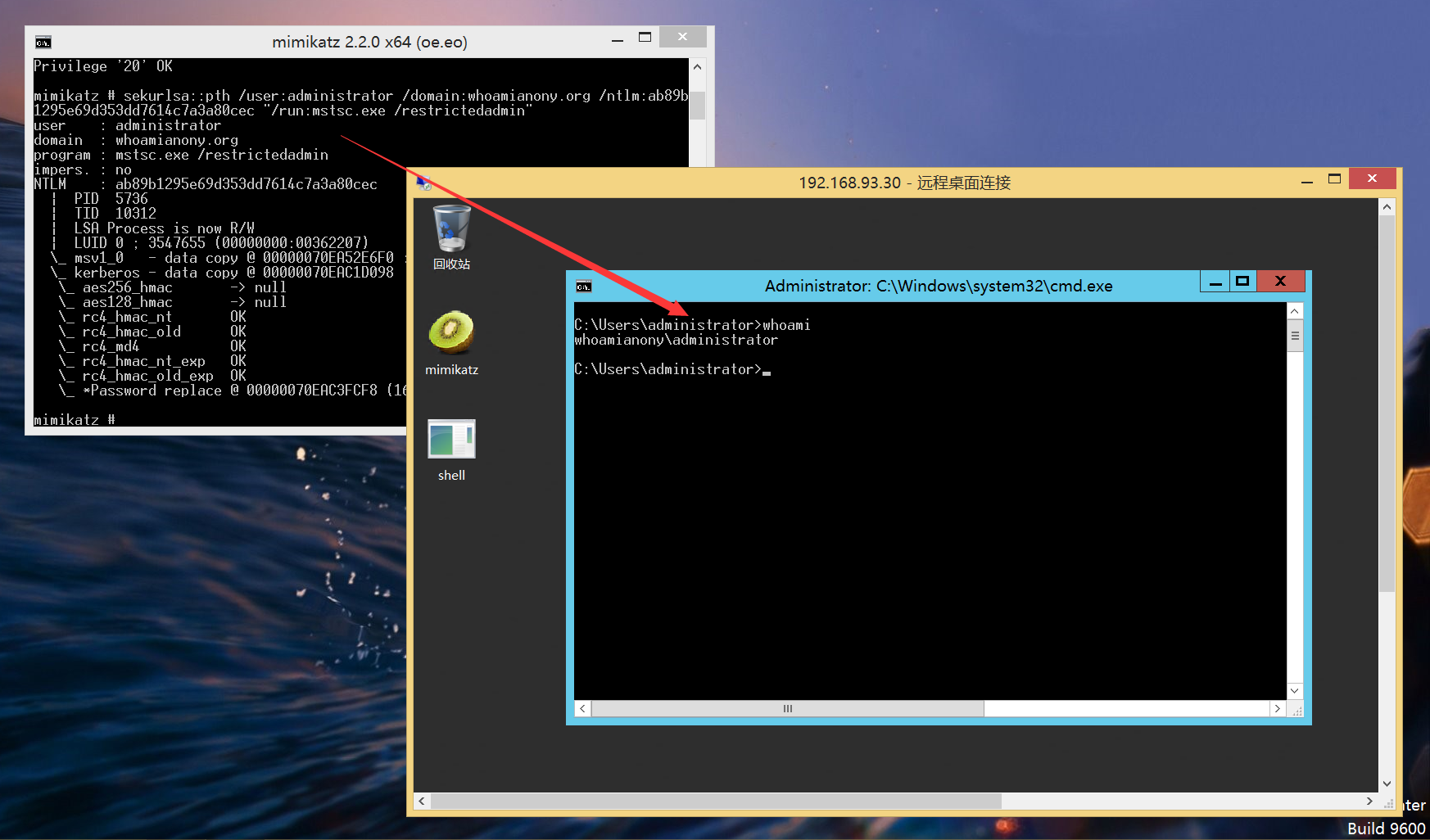Click the 'rc4_hmac_nt_exp OK' line

click(152, 361)
